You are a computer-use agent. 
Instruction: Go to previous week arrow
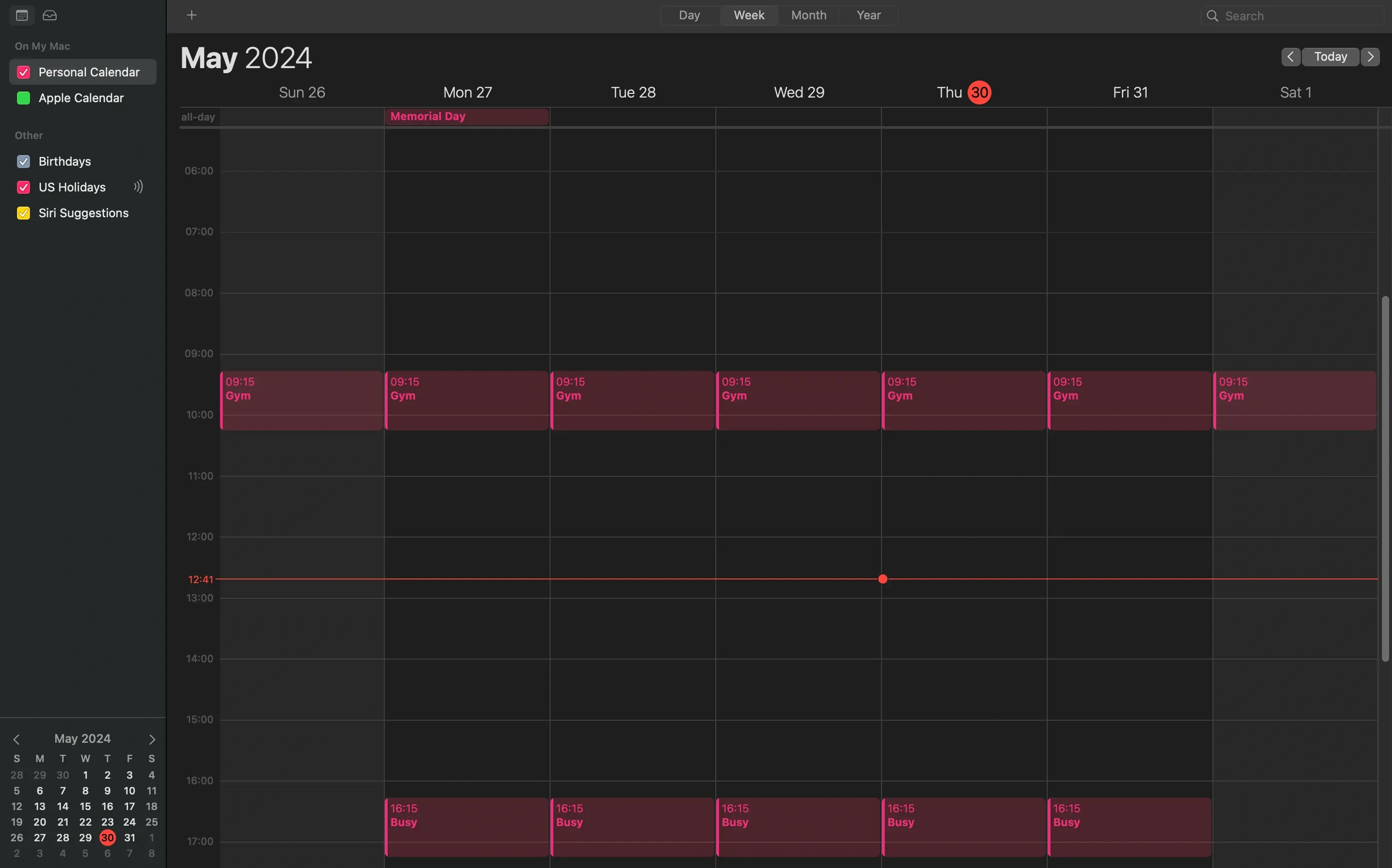coord(1290,57)
